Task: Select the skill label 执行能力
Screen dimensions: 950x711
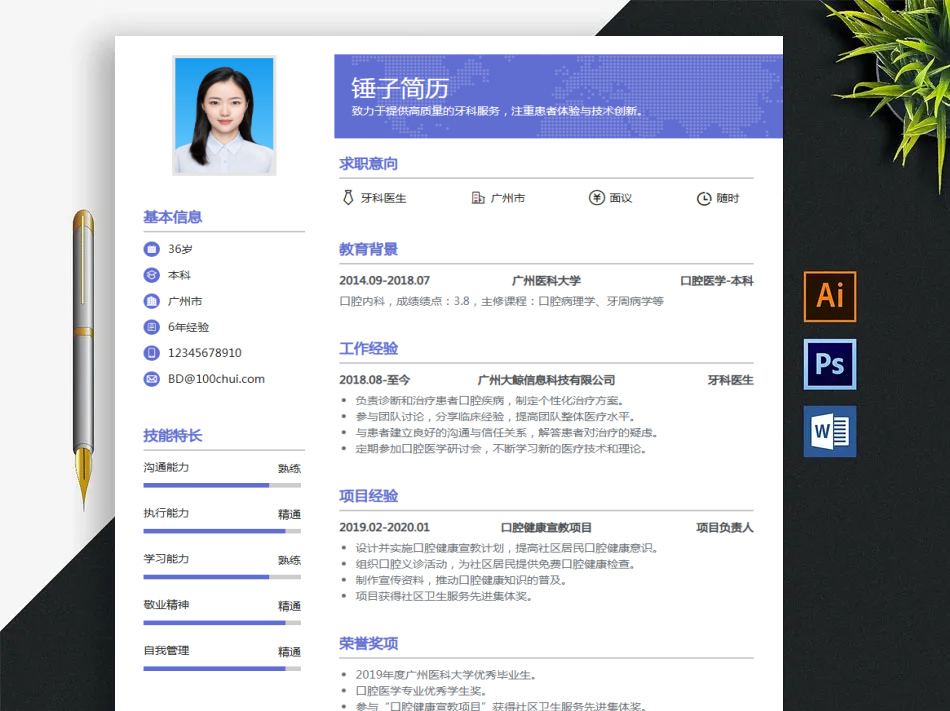Action: tap(167, 513)
